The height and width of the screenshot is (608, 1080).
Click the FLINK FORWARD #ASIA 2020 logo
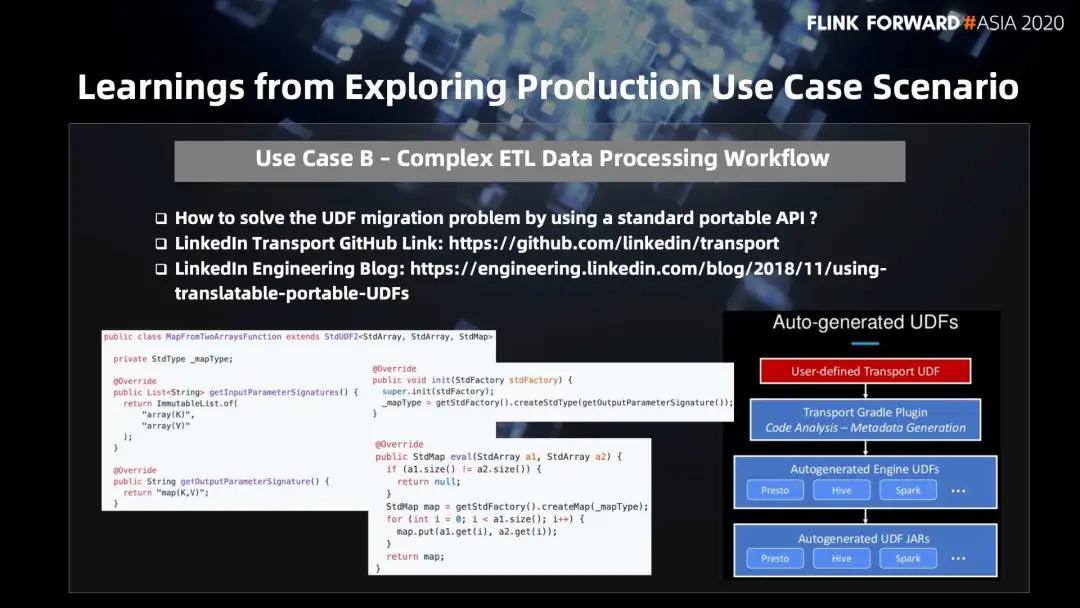coord(935,23)
